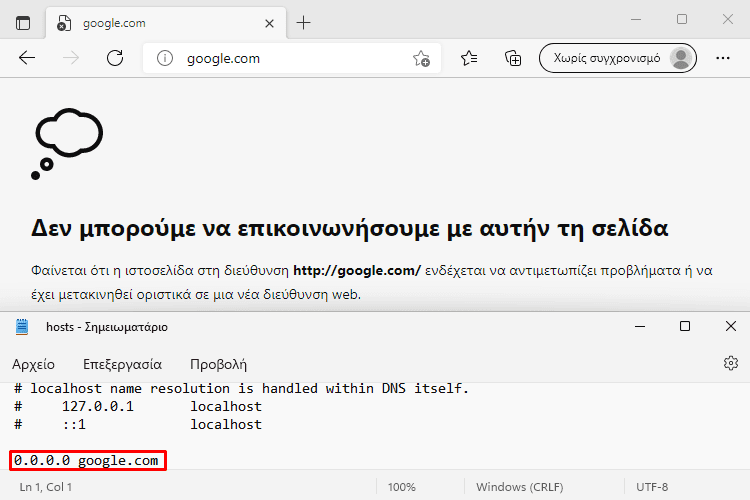750x500 pixels.
Task: Open the Αρχείο menu in Notepad
Action: (x=33, y=365)
